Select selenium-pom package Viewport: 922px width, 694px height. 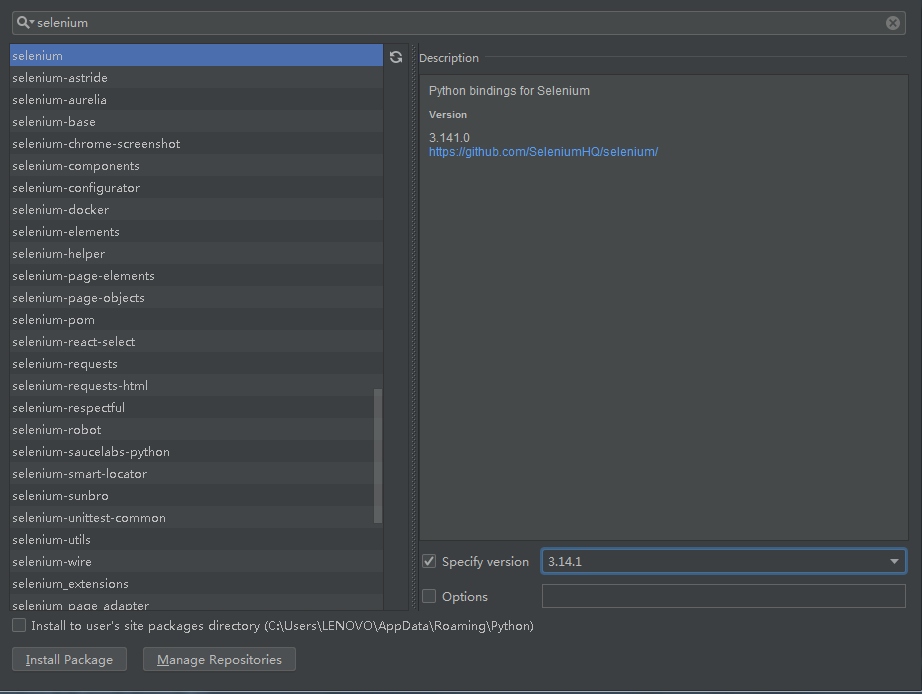196,320
